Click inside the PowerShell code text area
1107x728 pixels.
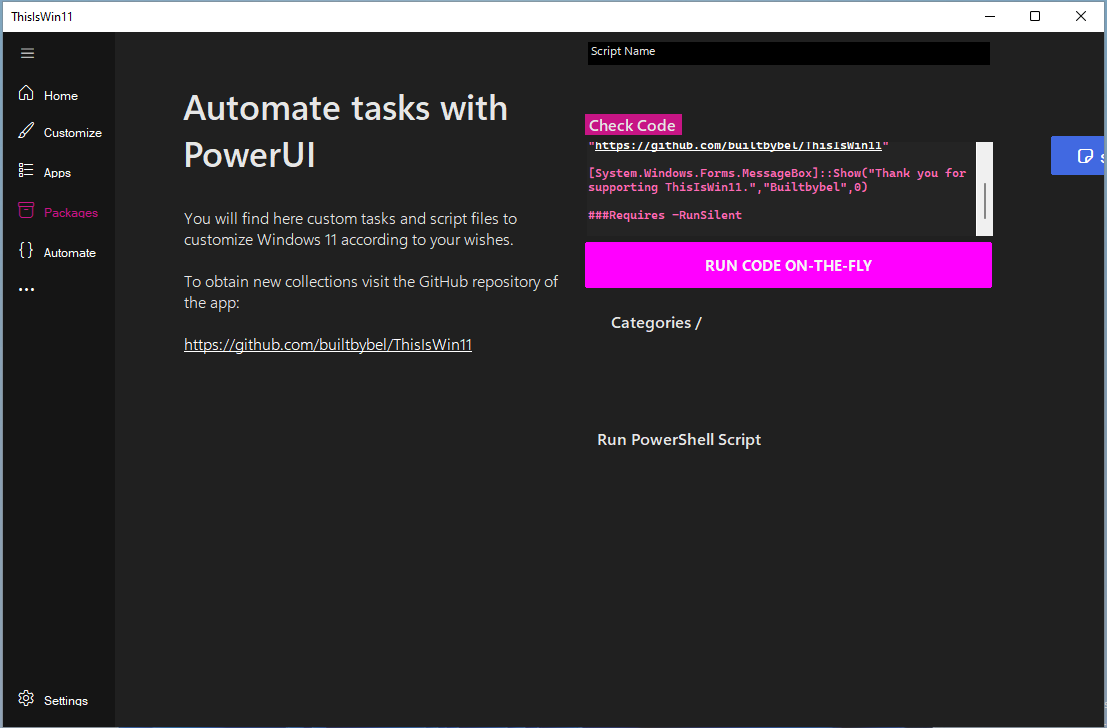coord(781,189)
